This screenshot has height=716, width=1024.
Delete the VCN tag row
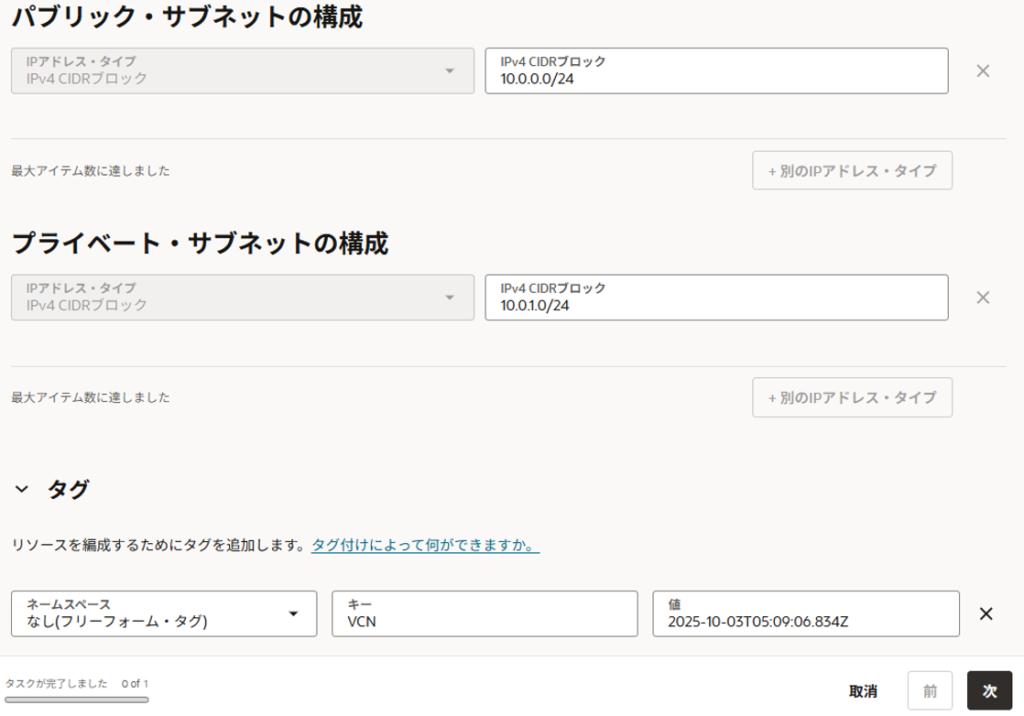[985, 614]
